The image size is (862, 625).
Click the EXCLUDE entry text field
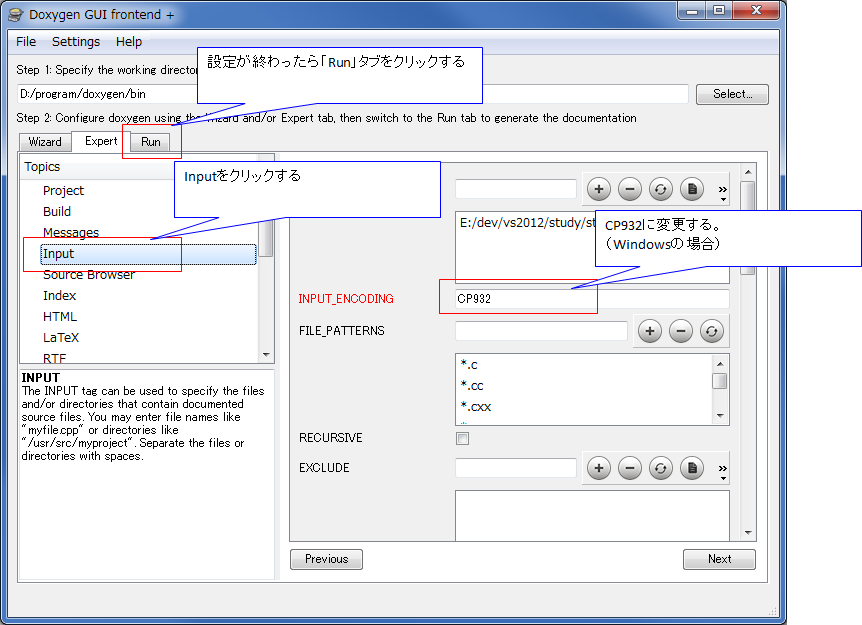516,468
